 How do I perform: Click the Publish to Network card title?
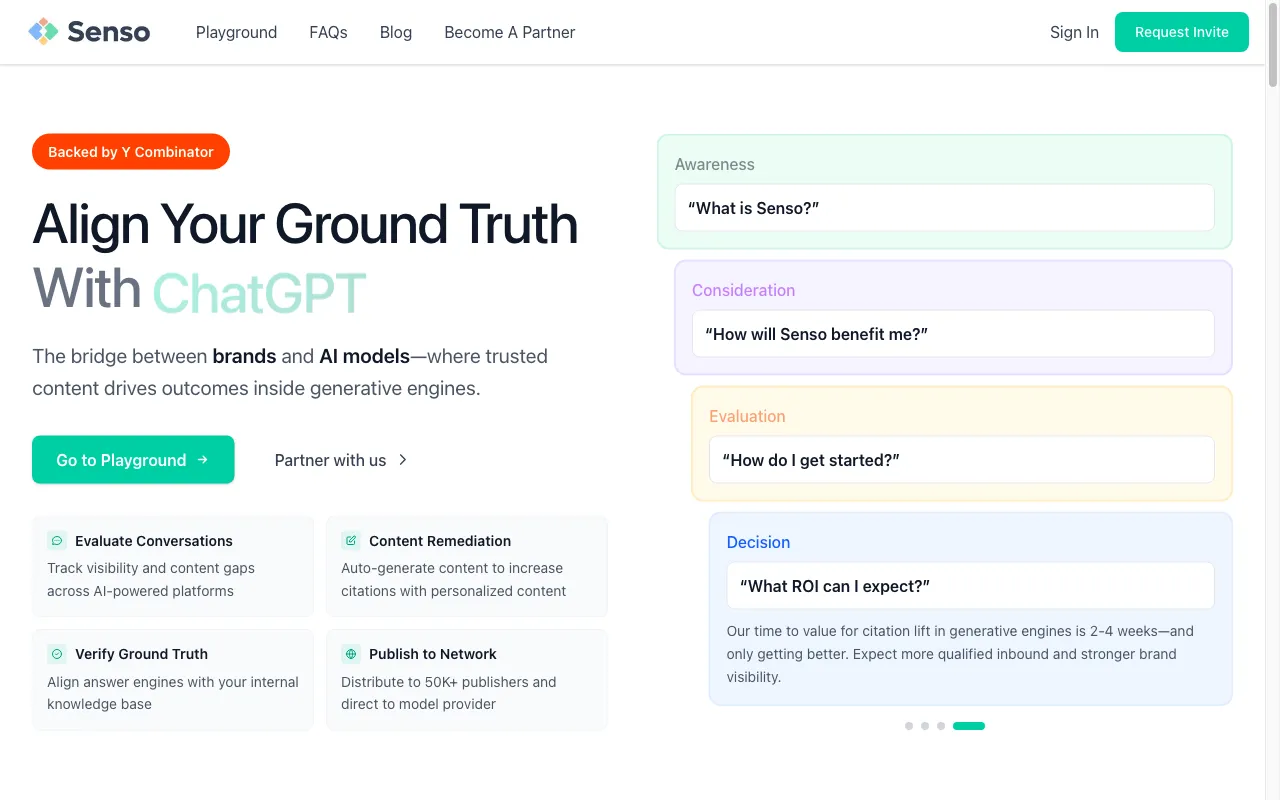(433, 654)
